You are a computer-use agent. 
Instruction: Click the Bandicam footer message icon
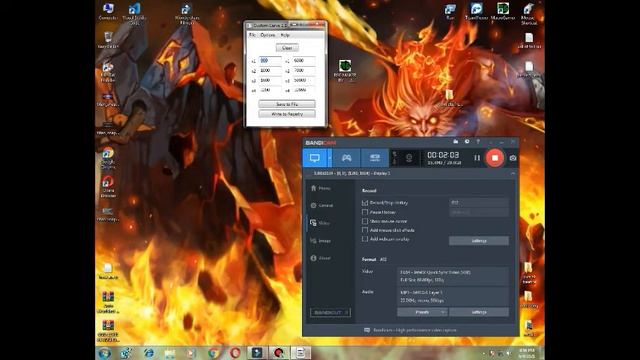[x=367, y=330]
